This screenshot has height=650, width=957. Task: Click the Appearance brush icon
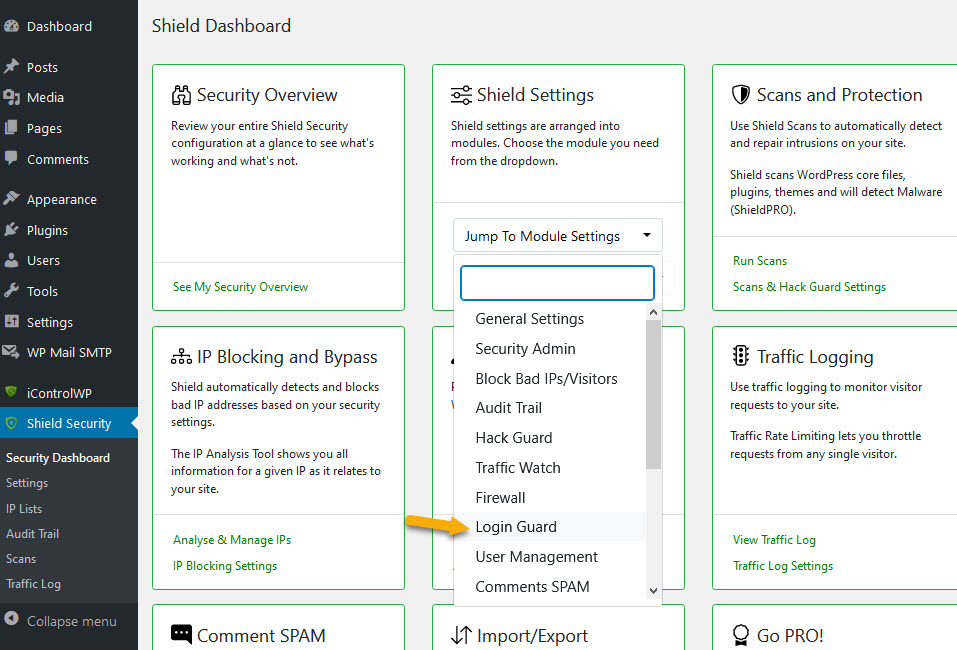[11, 198]
